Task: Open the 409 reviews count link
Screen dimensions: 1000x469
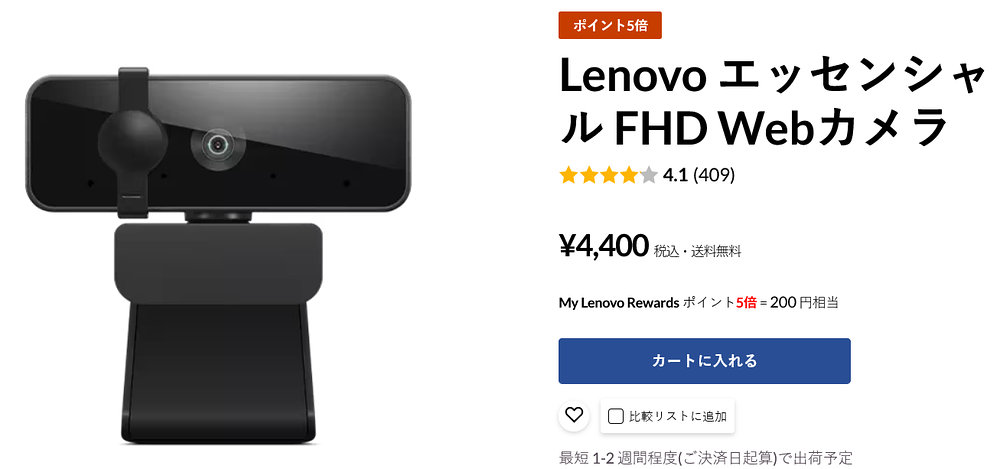Action: pos(714,175)
